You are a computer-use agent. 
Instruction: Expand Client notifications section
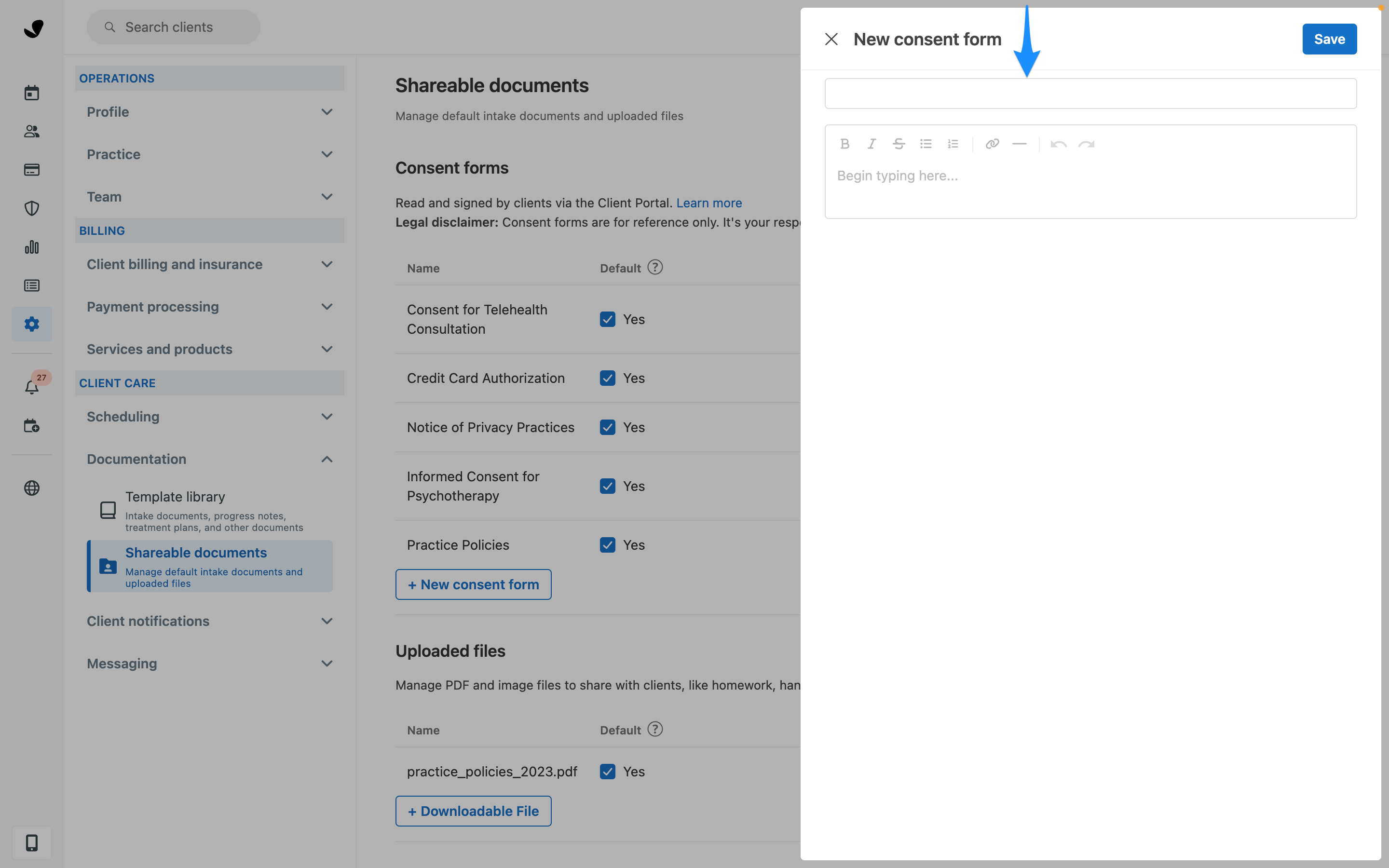(x=209, y=621)
